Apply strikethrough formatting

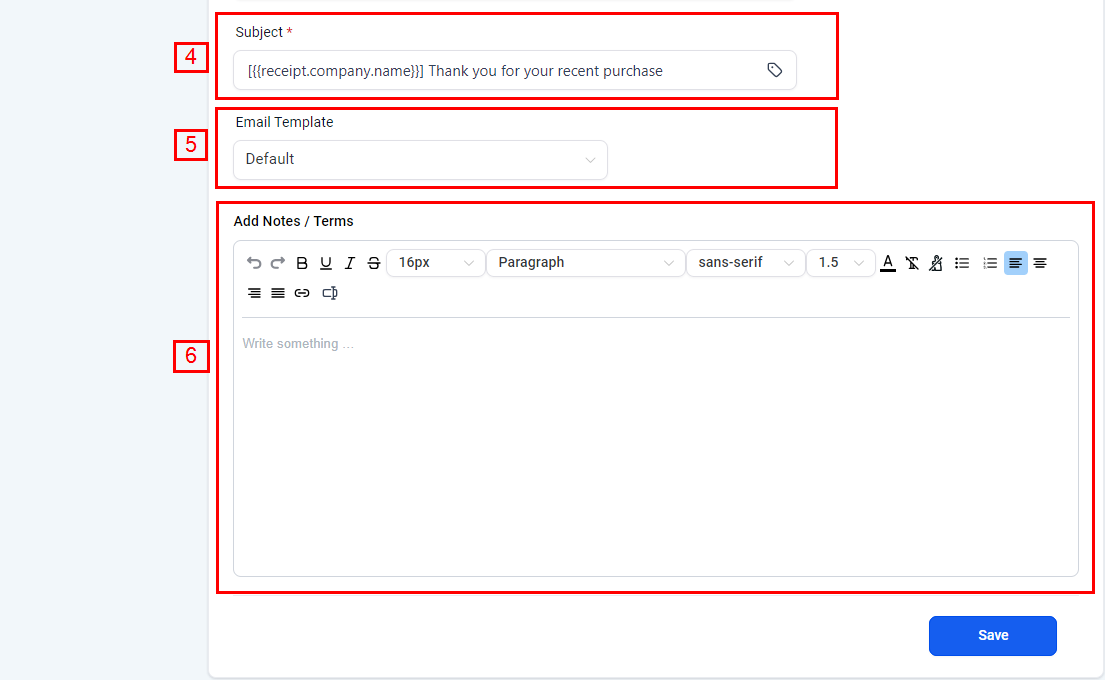click(x=374, y=263)
